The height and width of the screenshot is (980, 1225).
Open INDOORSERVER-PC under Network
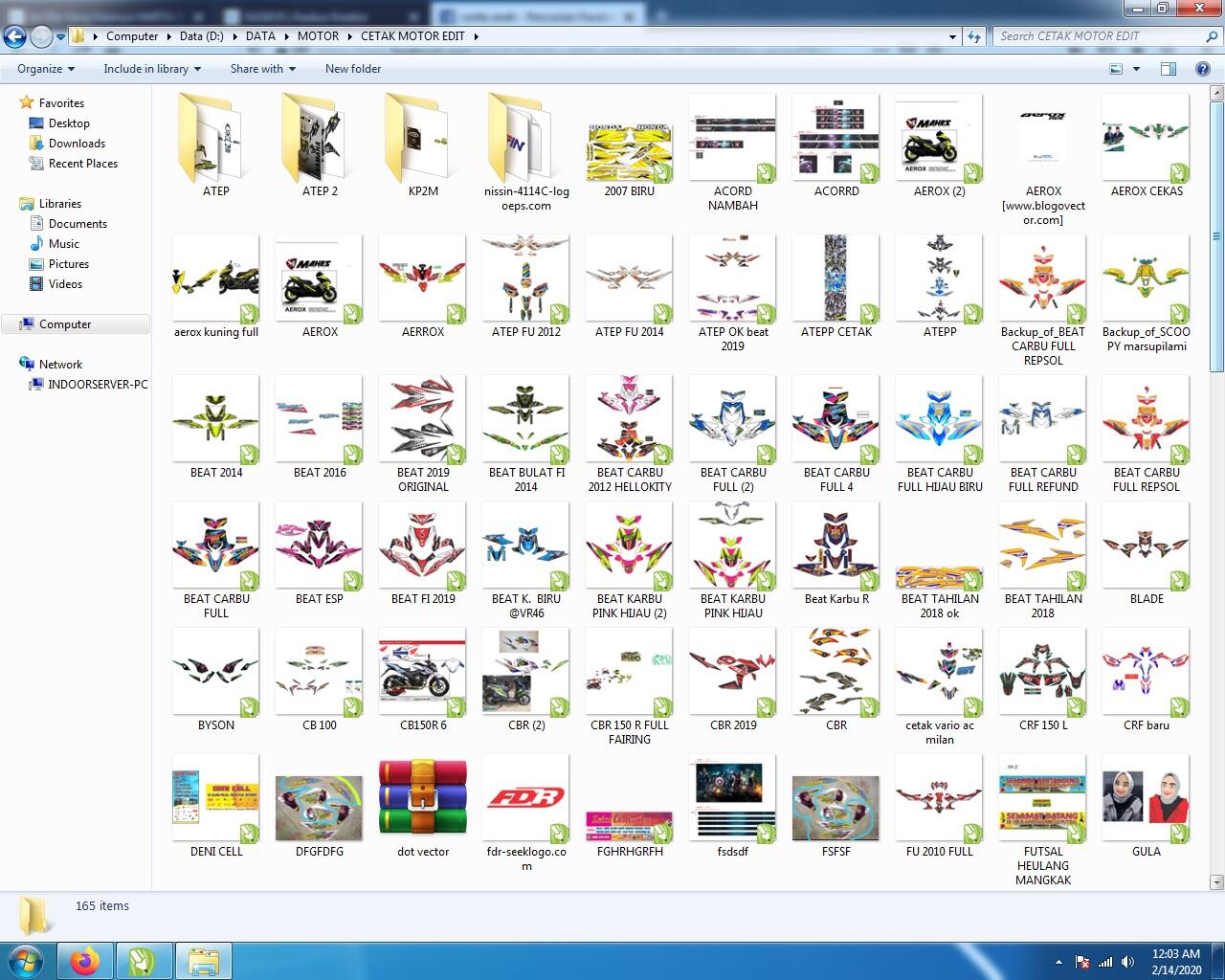coord(98,385)
